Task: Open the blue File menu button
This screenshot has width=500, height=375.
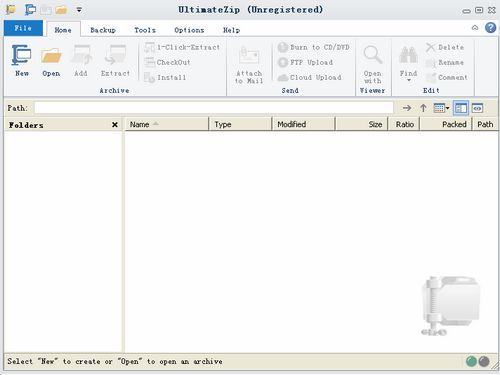Action: [23, 28]
